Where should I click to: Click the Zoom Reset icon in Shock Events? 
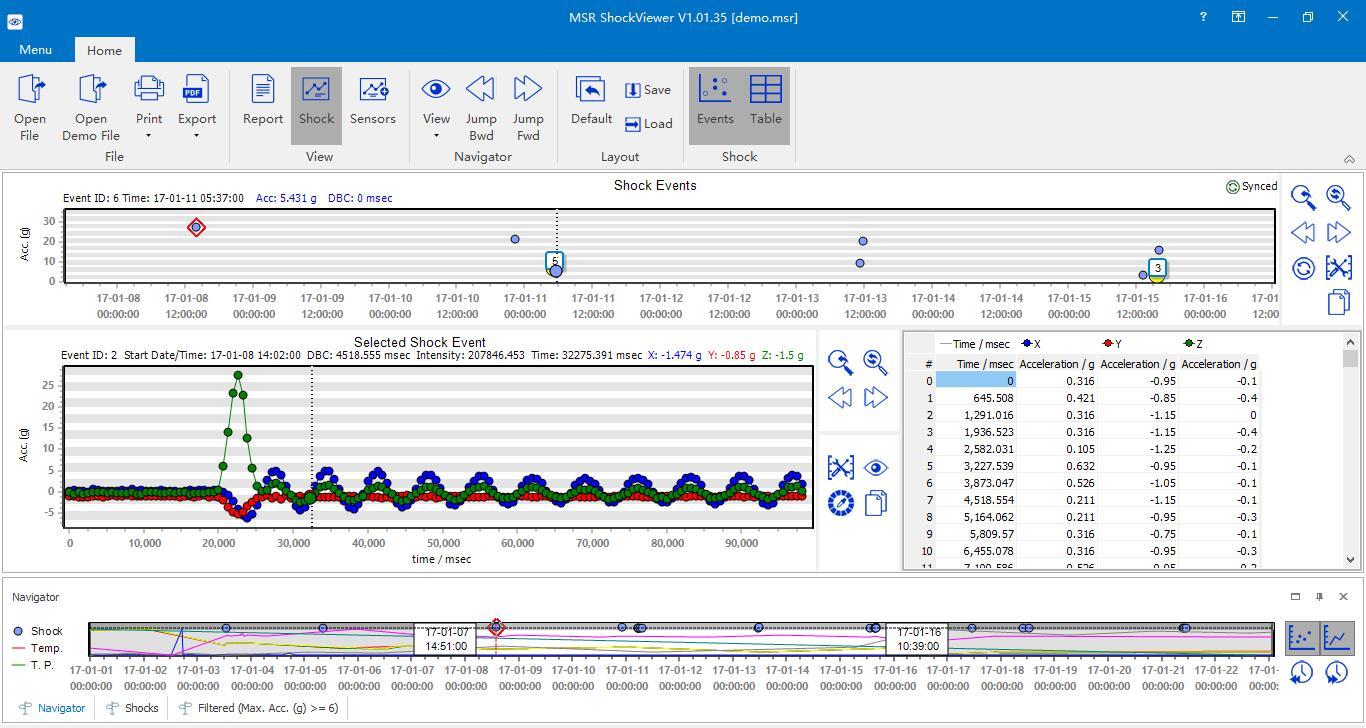click(x=1338, y=197)
